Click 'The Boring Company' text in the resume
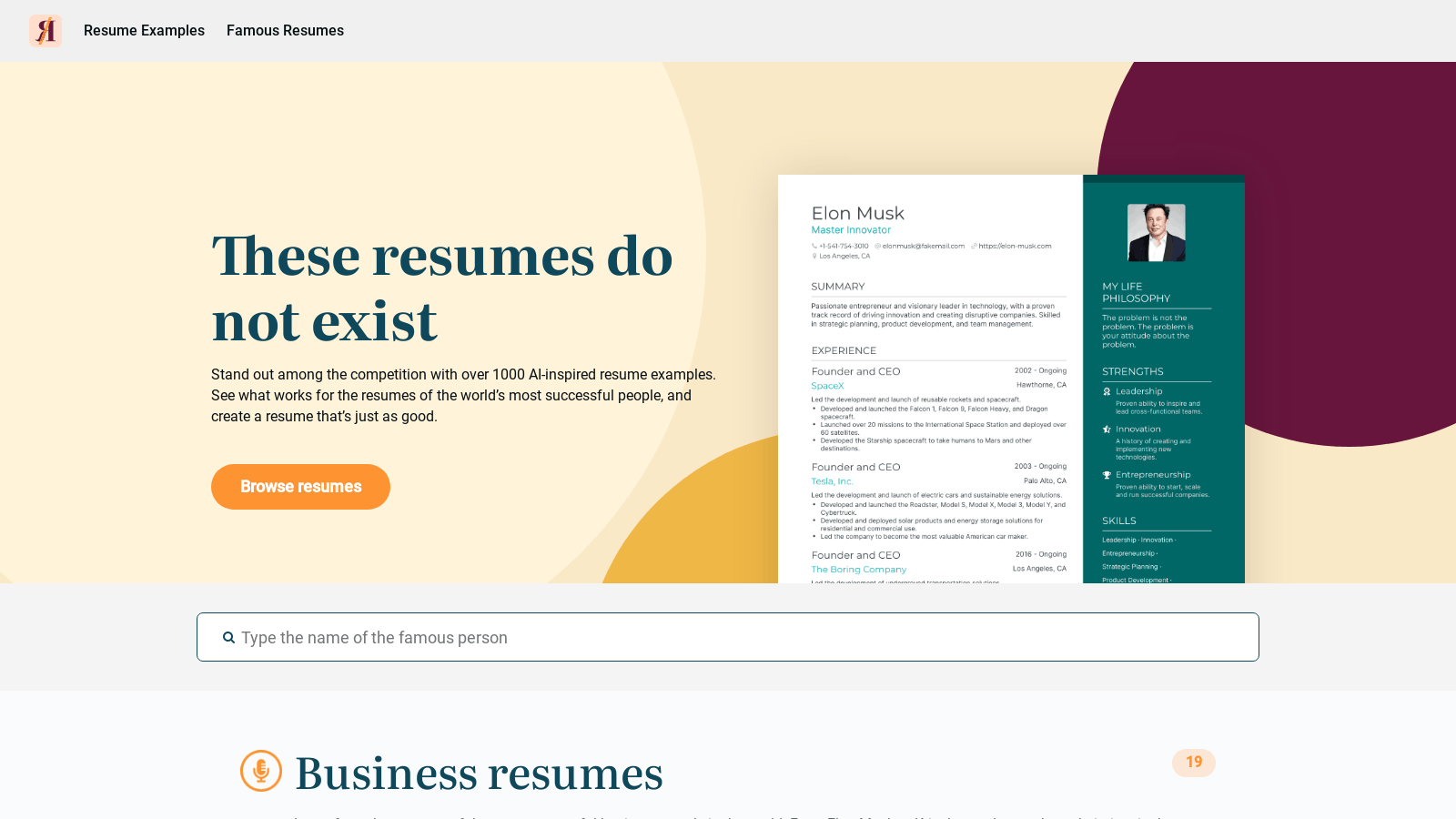 point(858,570)
